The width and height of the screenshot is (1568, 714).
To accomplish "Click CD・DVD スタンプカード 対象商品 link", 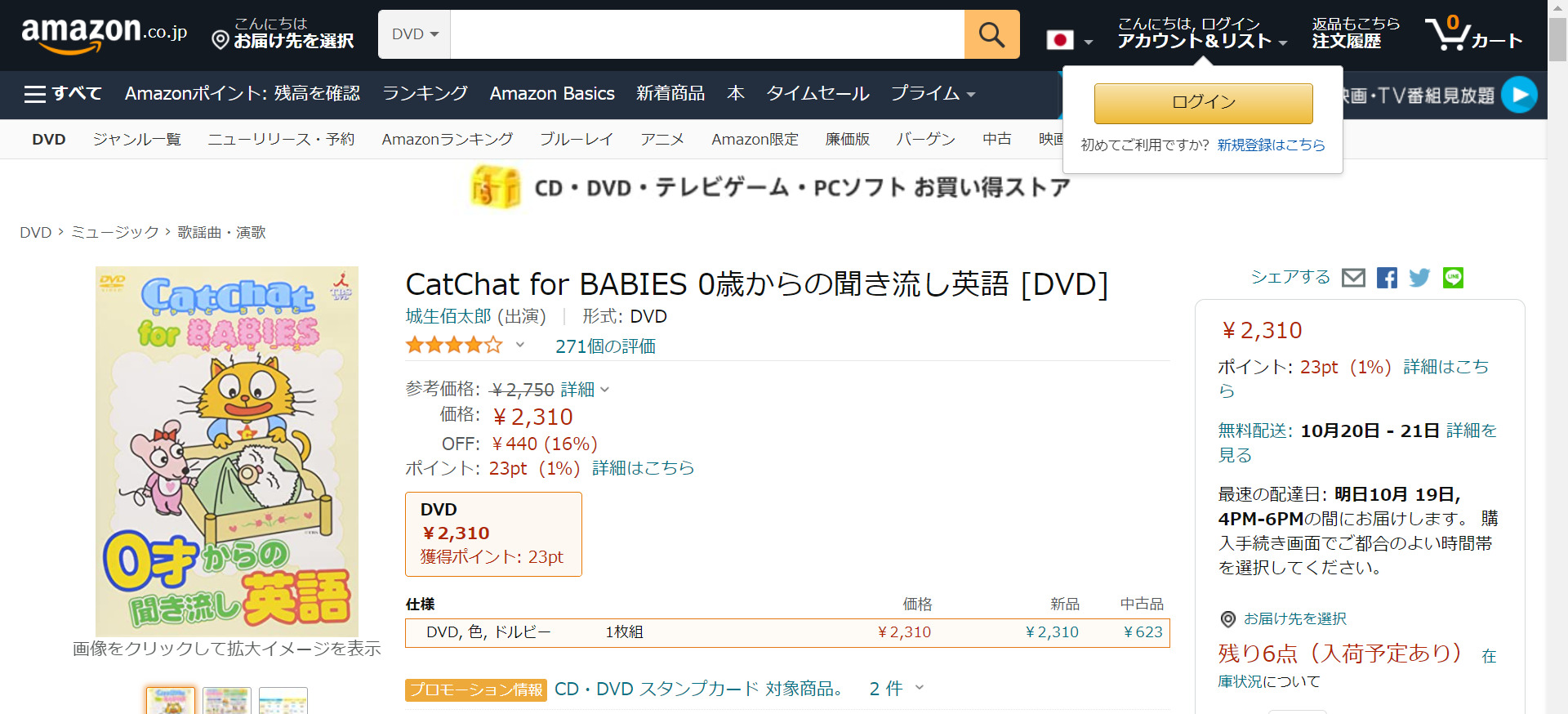I will tap(700, 689).
